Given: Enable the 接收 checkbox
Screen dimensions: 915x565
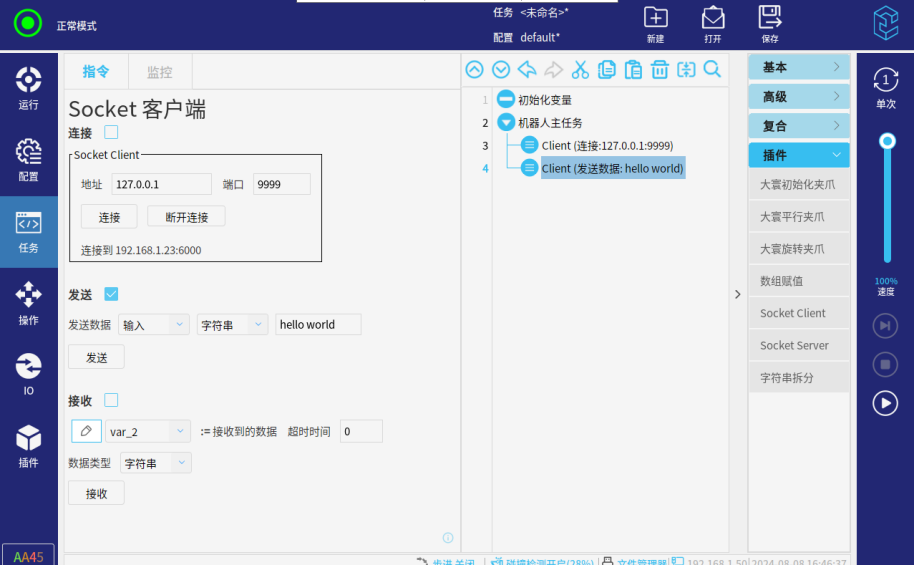Looking at the screenshot, I should tap(112, 400).
